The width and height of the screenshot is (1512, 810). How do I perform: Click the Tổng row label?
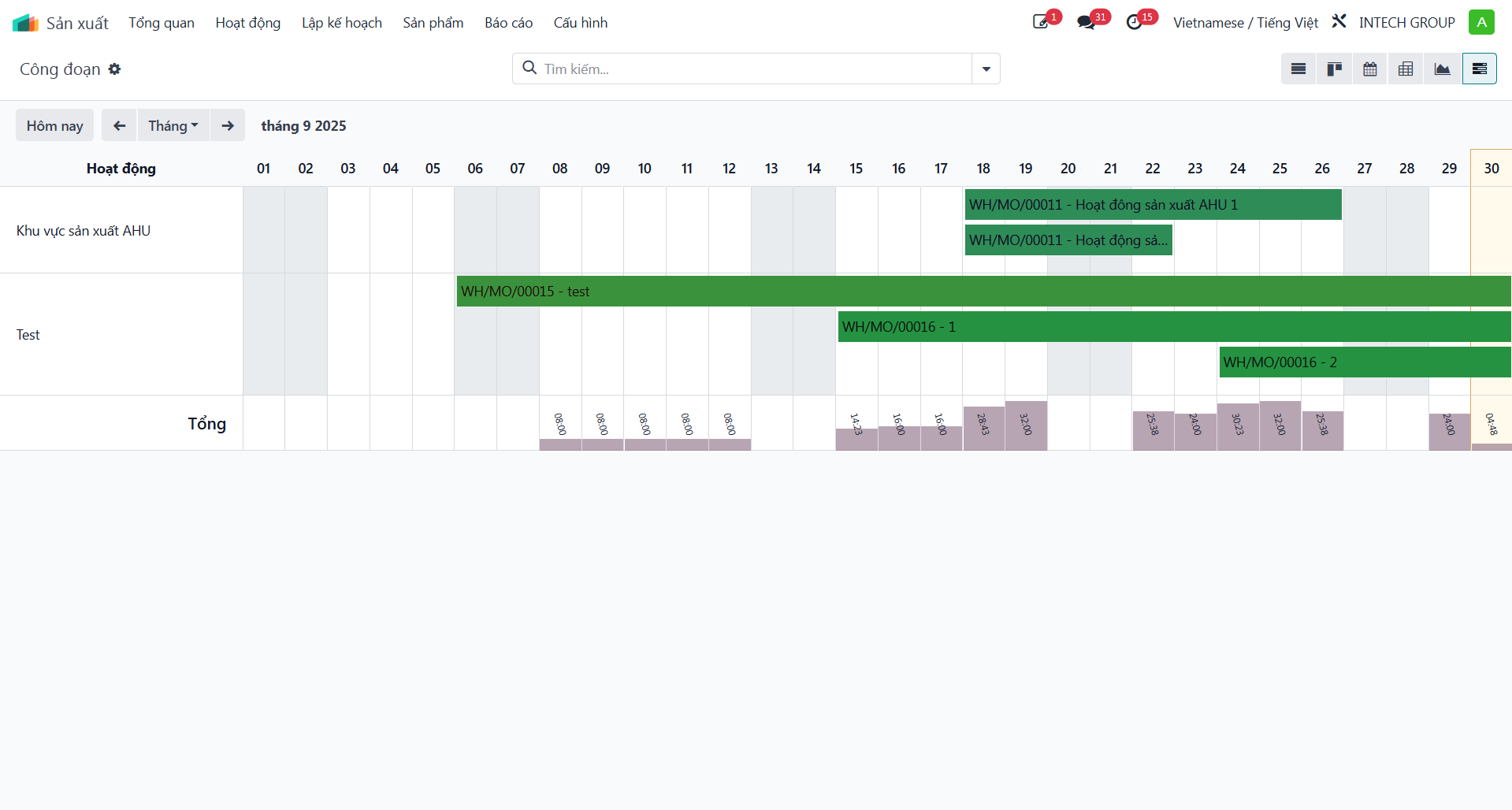[207, 424]
